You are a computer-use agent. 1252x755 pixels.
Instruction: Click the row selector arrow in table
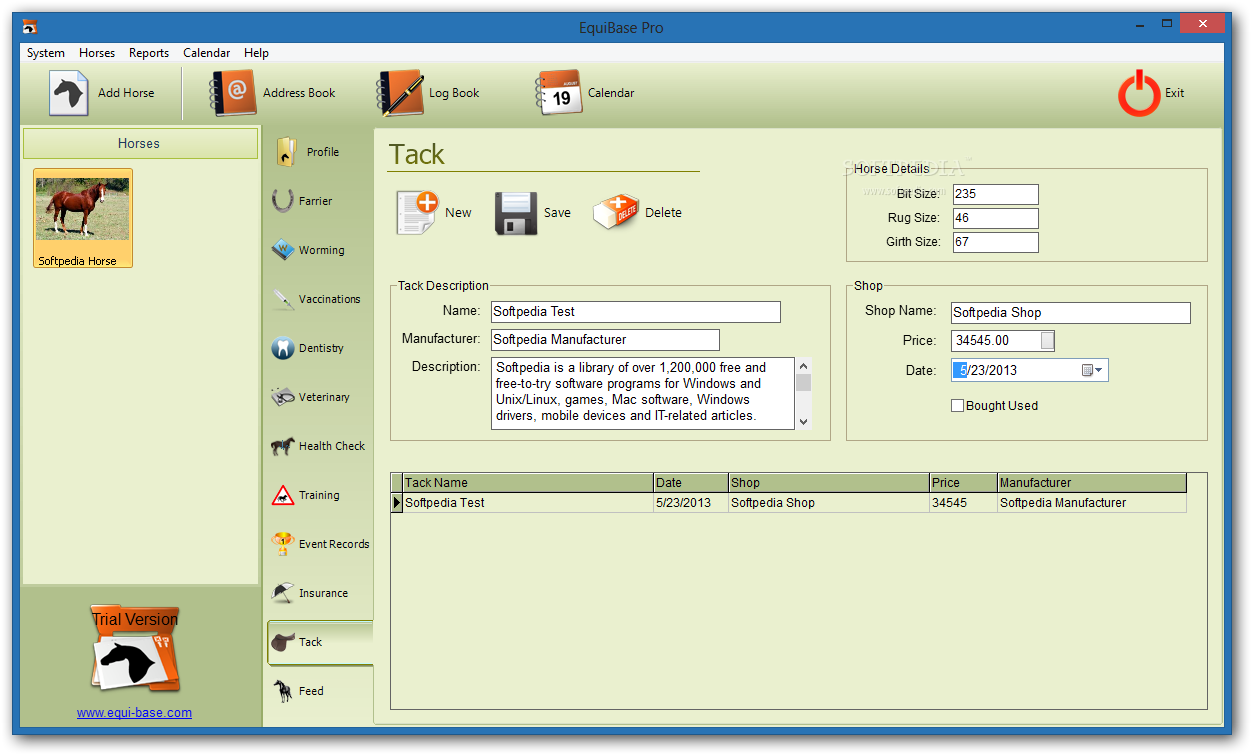pos(396,503)
